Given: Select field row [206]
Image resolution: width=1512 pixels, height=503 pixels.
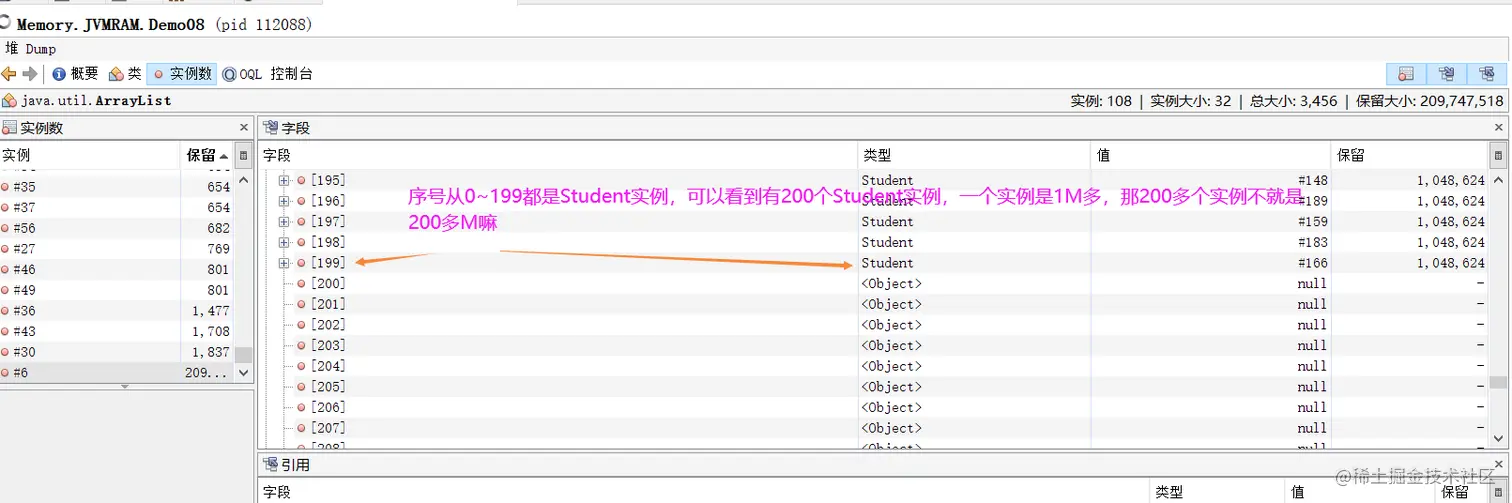Looking at the screenshot, I should coord(873,407).
